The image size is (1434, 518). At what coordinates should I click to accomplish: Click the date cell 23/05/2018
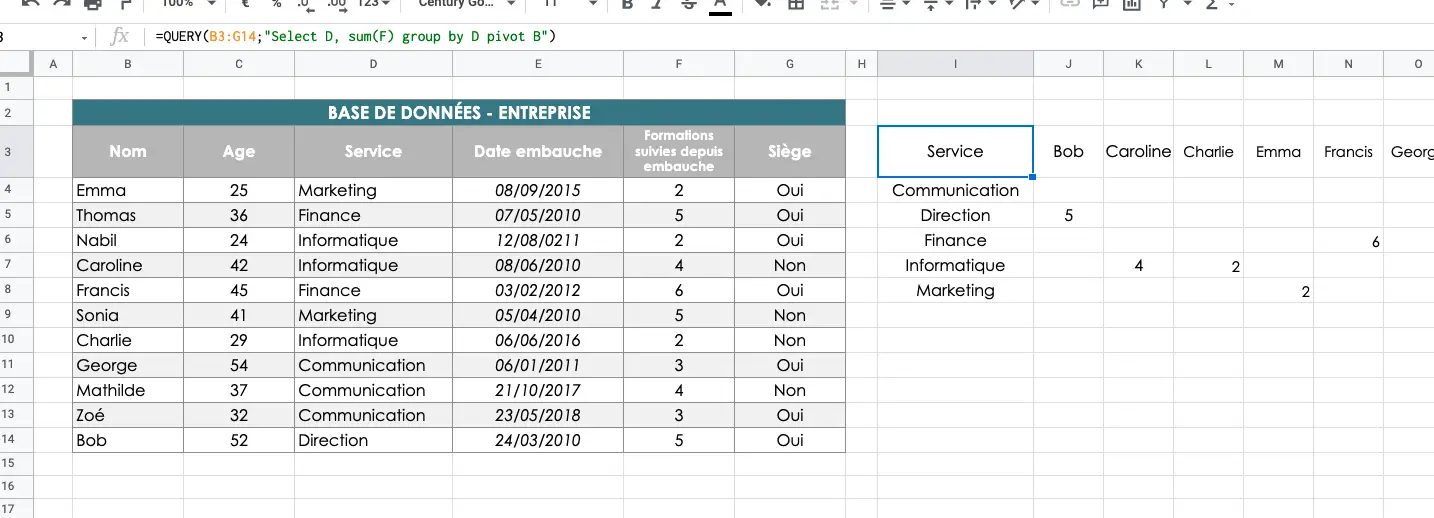pos(538,415)
